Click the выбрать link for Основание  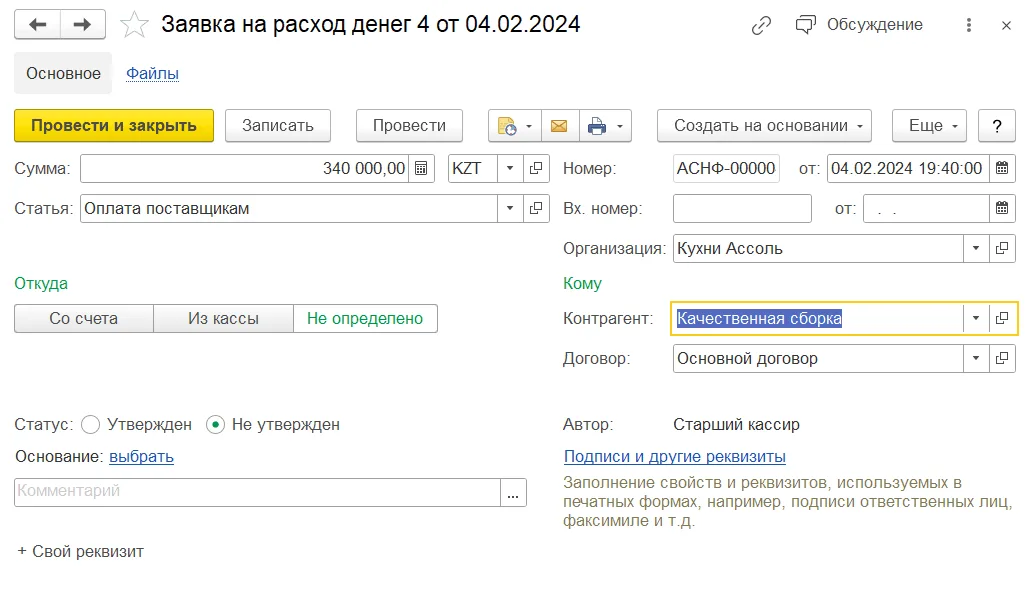click(x=141, y=457)
